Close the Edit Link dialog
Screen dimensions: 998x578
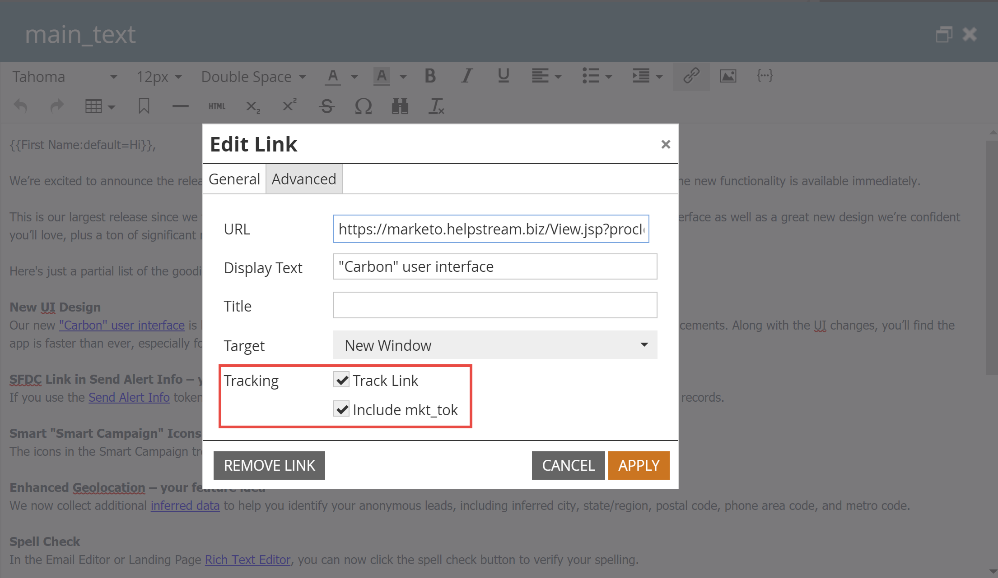tap(666, 145)
